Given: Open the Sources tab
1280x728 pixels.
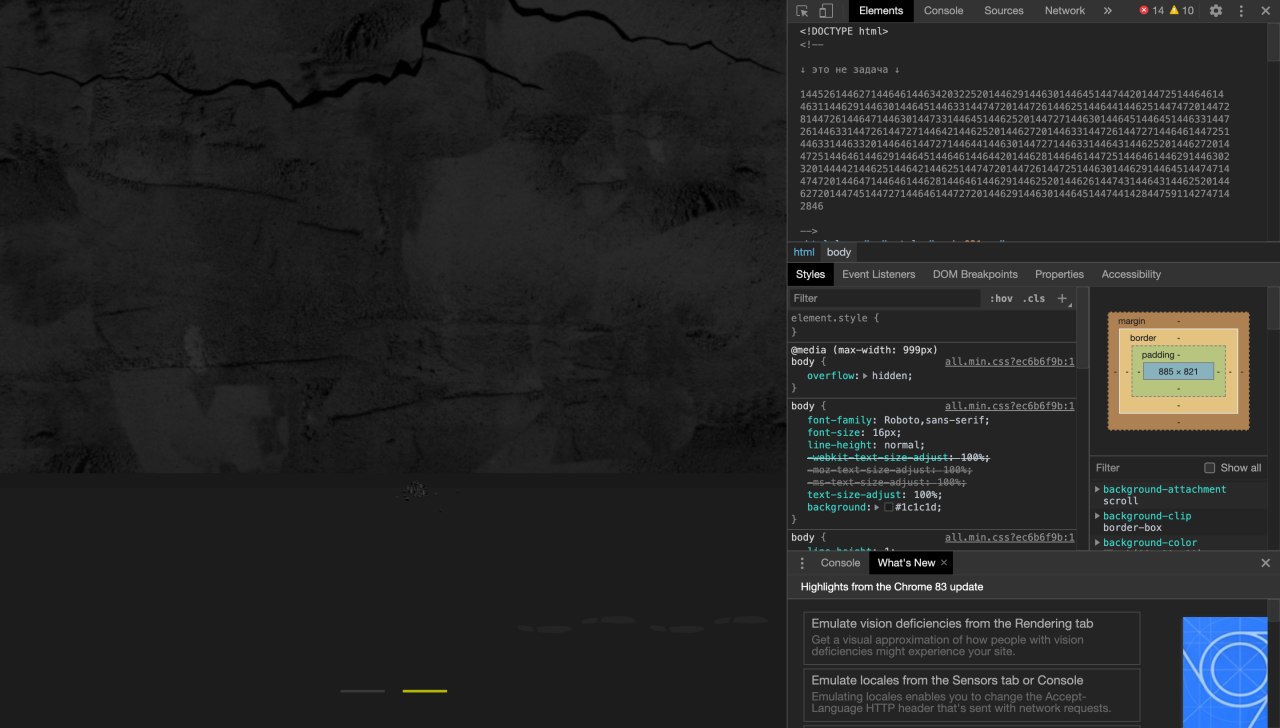Looking at the screenshot, I should click(1003, 11).
